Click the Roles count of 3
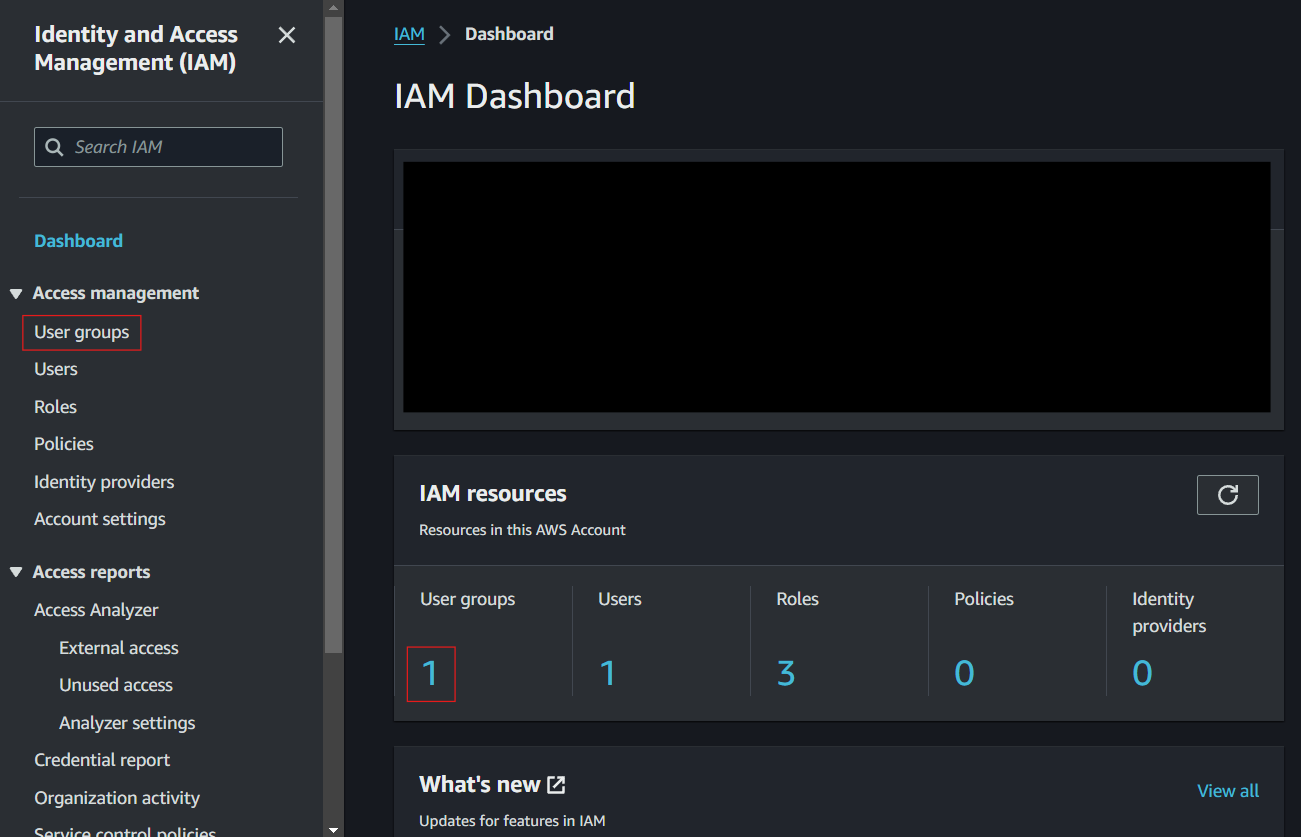 pyautogui.click(x=786, y=673)
